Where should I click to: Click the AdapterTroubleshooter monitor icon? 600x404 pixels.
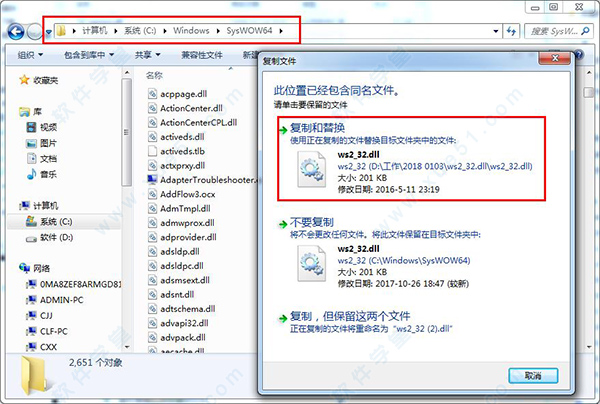152,180
